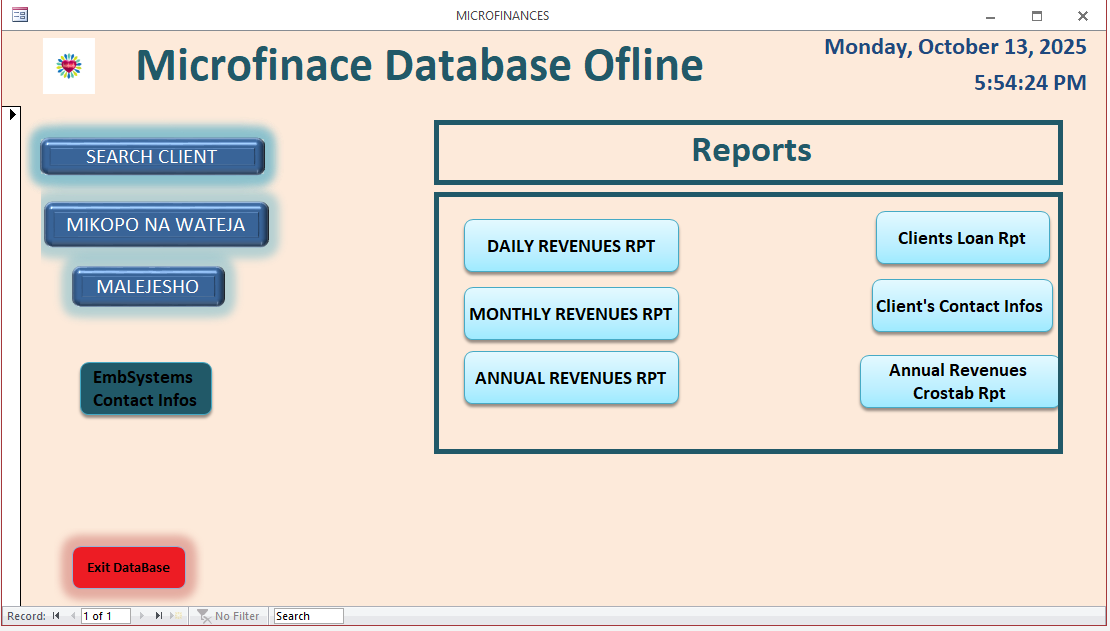The width and height of the screenshot is (1110, 631).
Task: Open EmbSystems Contact Infos
Action: point(146,389)
